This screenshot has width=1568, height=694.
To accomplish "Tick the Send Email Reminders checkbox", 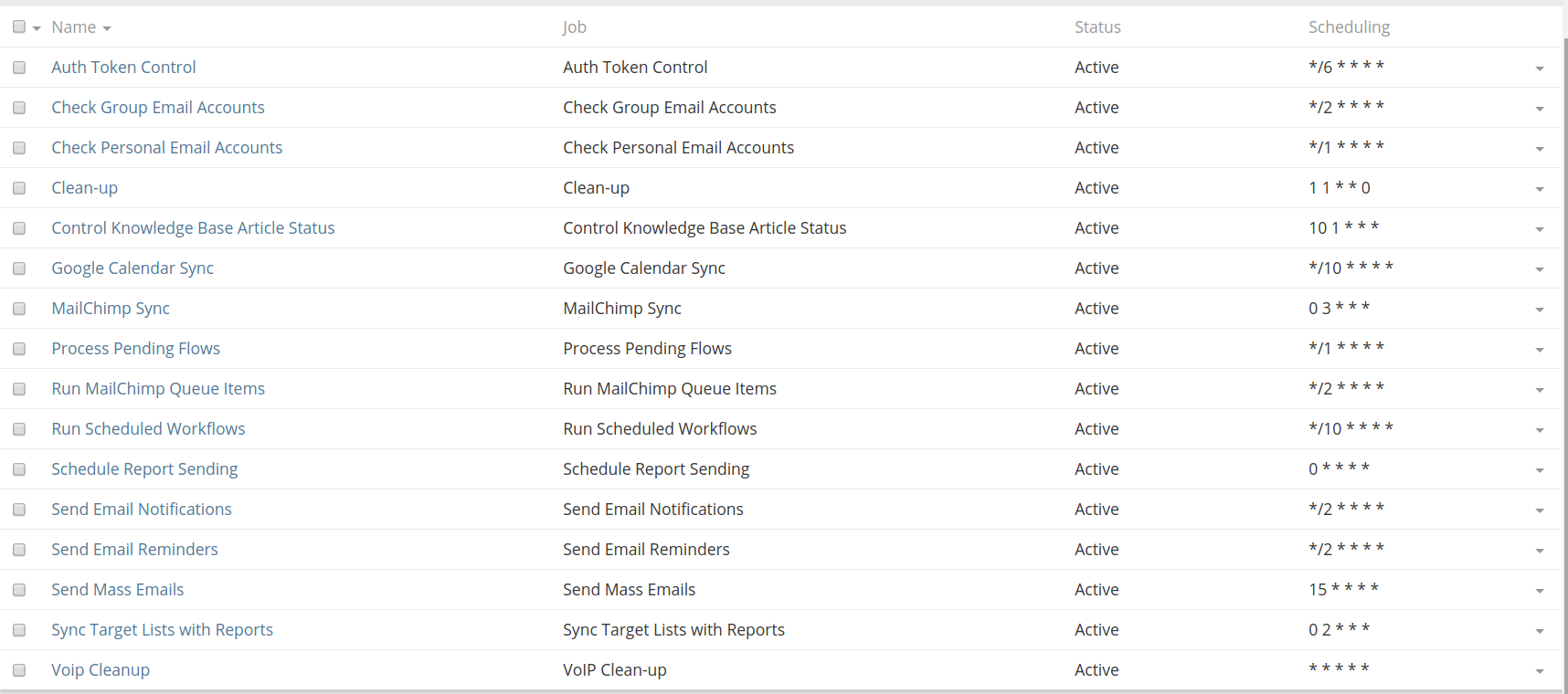I will pos(19,550).
